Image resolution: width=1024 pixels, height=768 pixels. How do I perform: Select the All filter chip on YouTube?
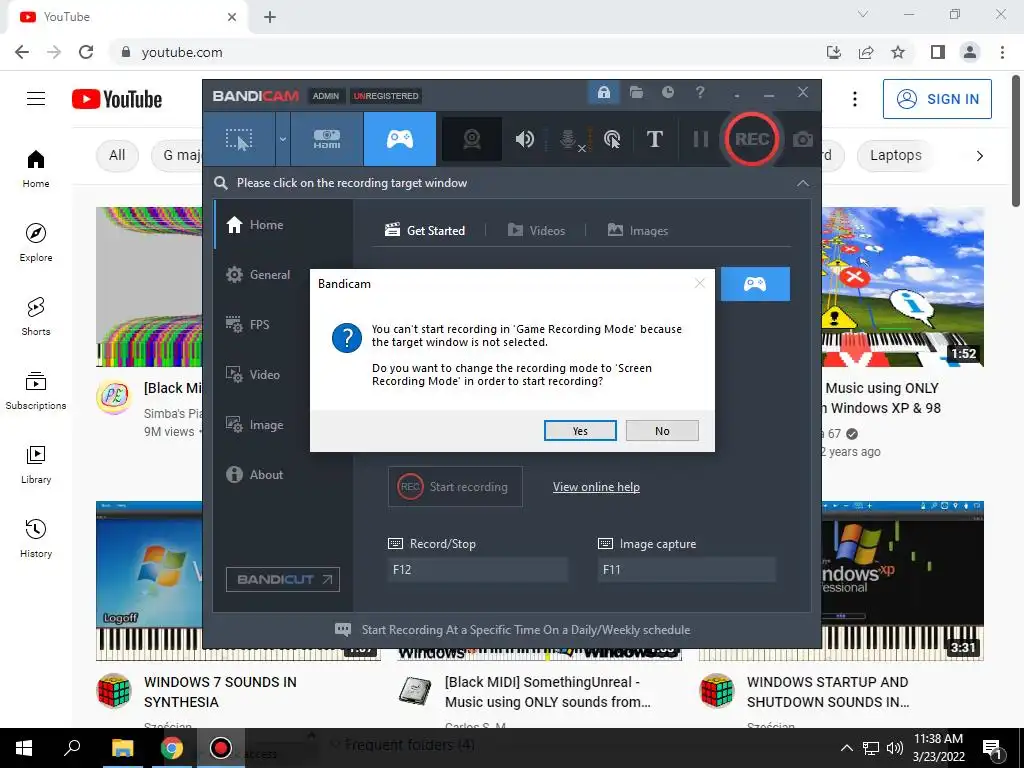(117, 155)
